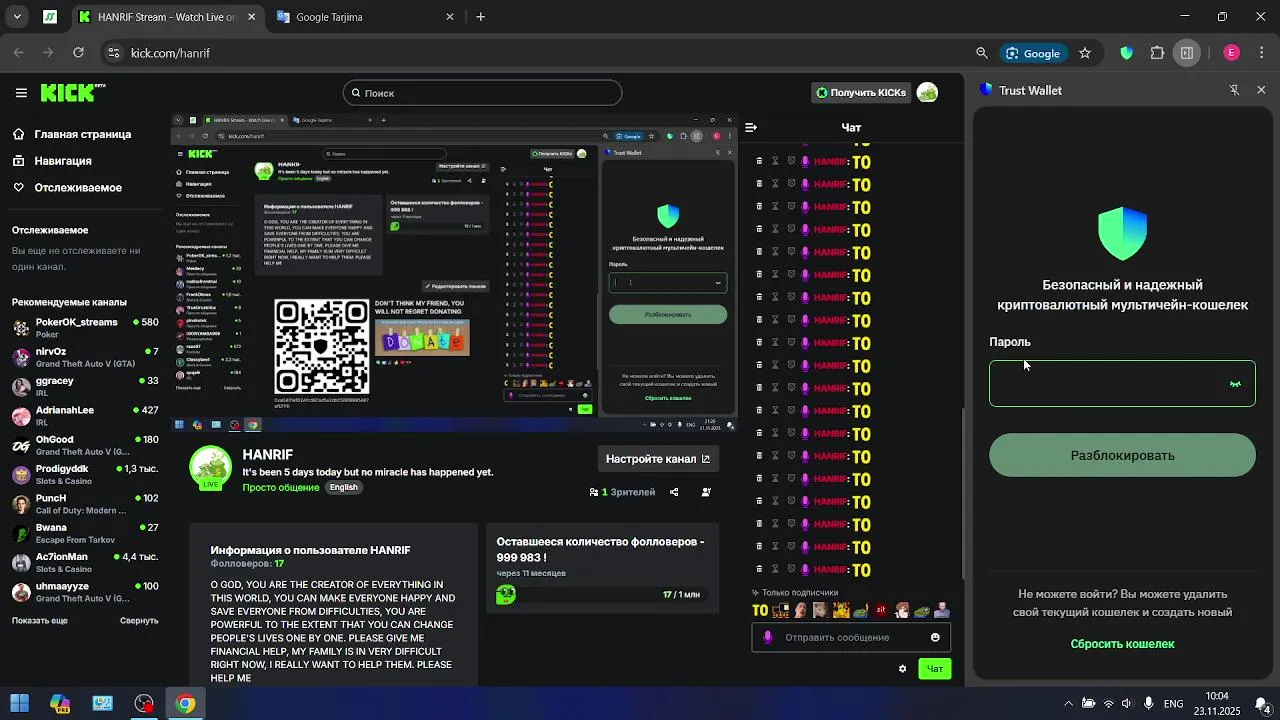This screenshot has width=1280, height=720.
Task: Select HANRIF Stream browser tab
Action: tap(167, 17)
